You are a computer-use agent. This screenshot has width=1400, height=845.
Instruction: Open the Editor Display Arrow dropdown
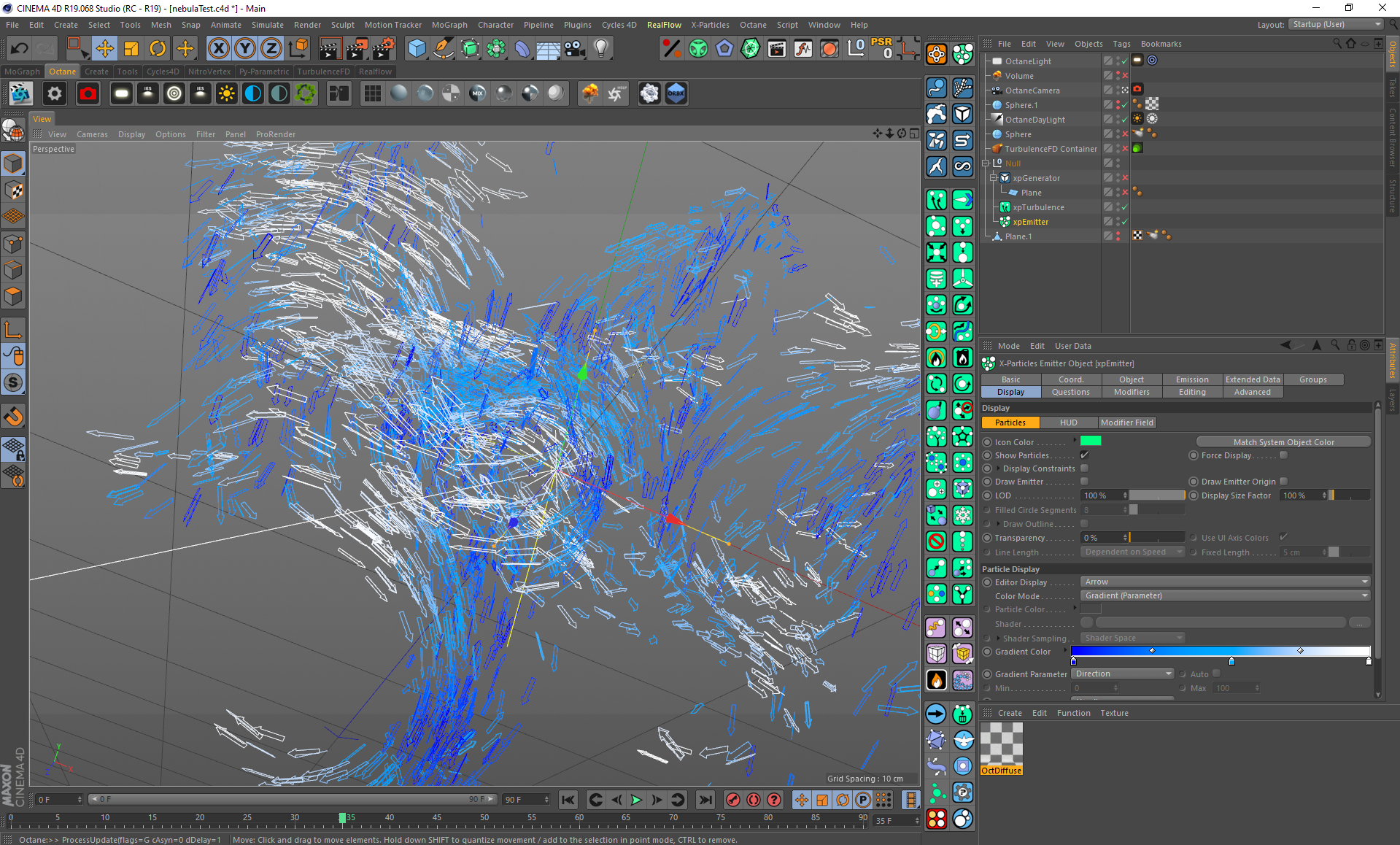pyautogui.click(x=1225, y=582)
